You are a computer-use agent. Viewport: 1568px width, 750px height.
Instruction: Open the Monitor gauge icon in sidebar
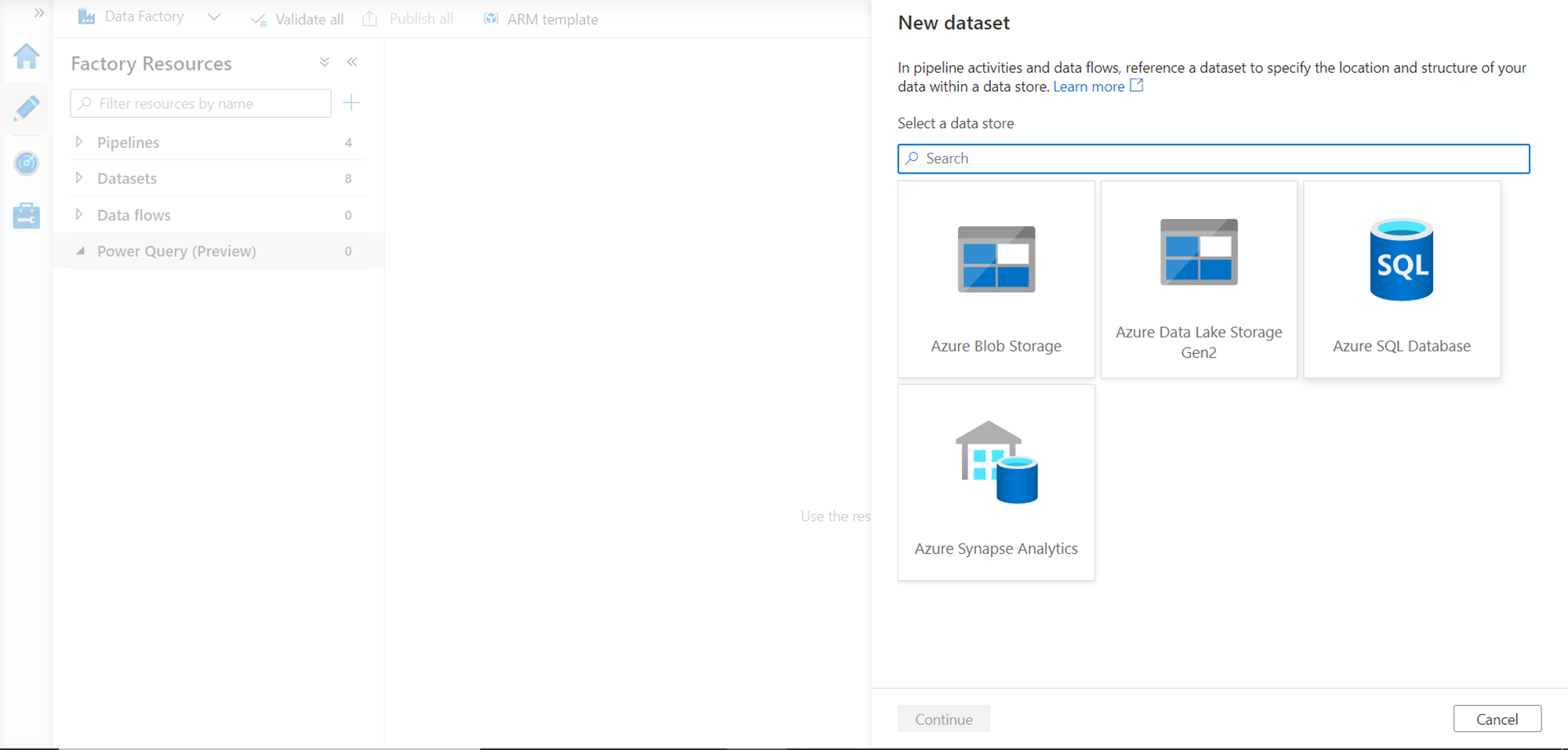pos(26,163)
